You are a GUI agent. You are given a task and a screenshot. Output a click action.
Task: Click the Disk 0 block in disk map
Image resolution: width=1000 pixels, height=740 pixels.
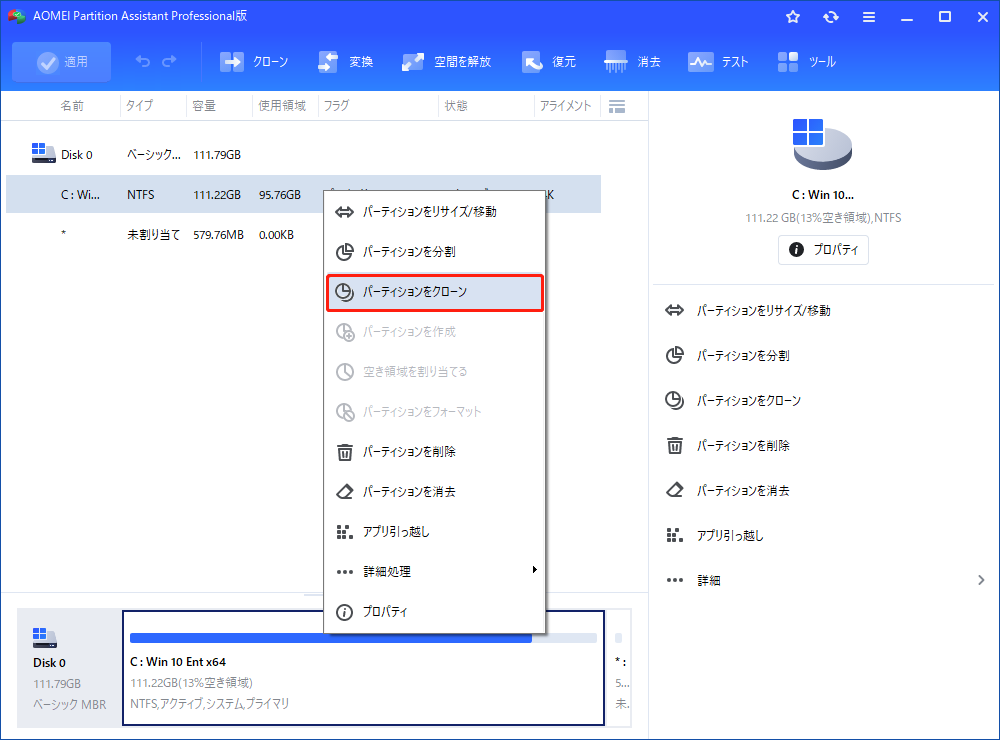pyautogui.click(x=69, y=668)
